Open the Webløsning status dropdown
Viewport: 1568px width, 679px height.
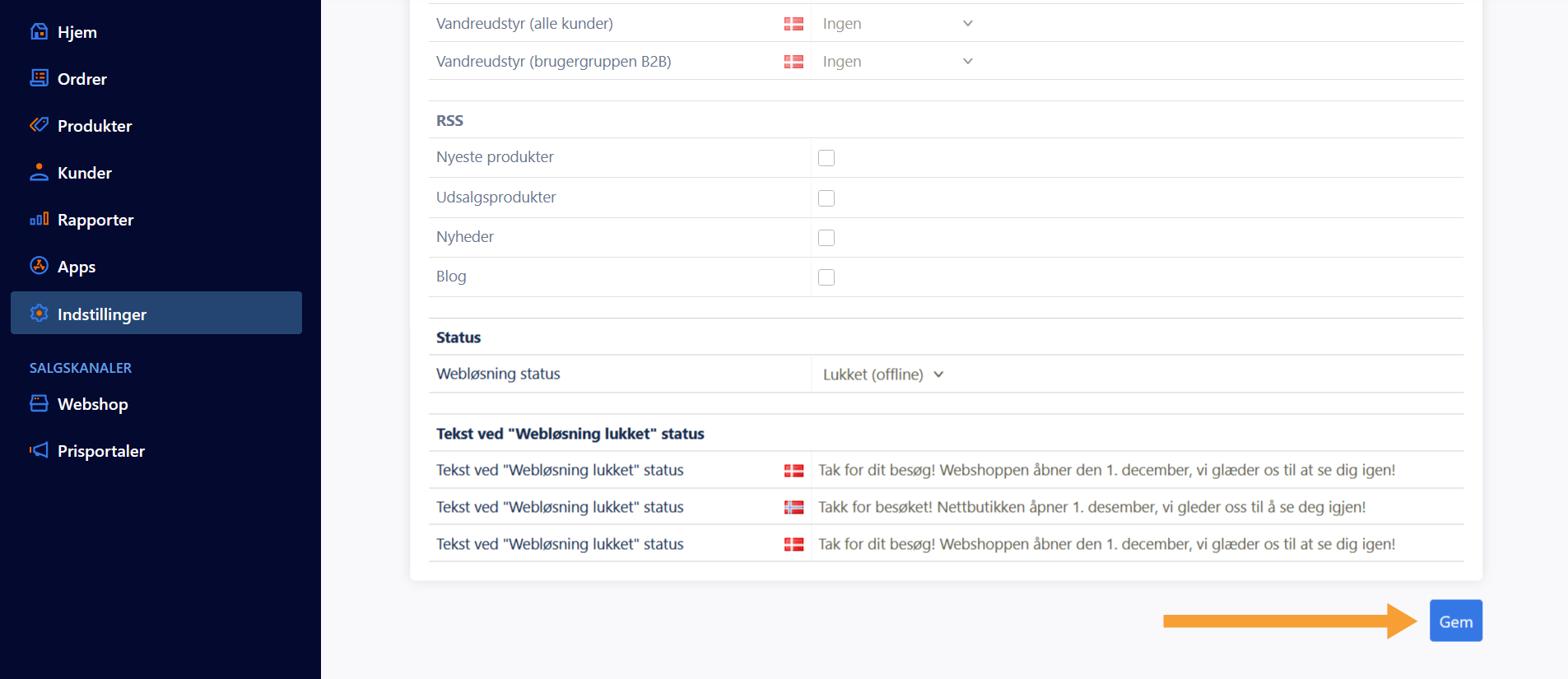(x=882, y=374)
